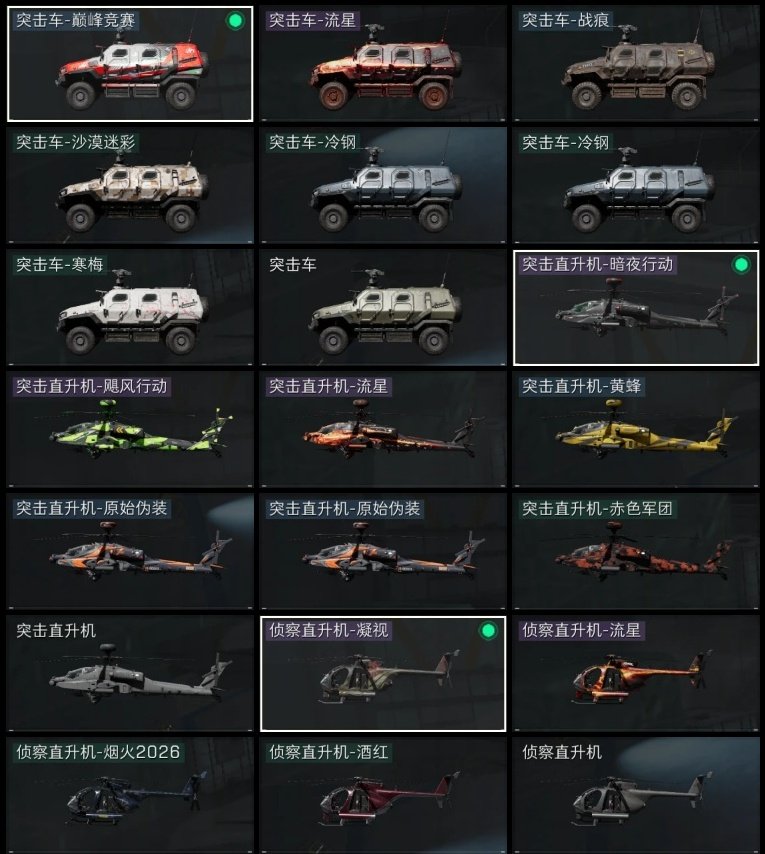Select the default 侦察直升机 skin
Viewport: 765px width, 854px height.
[636, 795]
